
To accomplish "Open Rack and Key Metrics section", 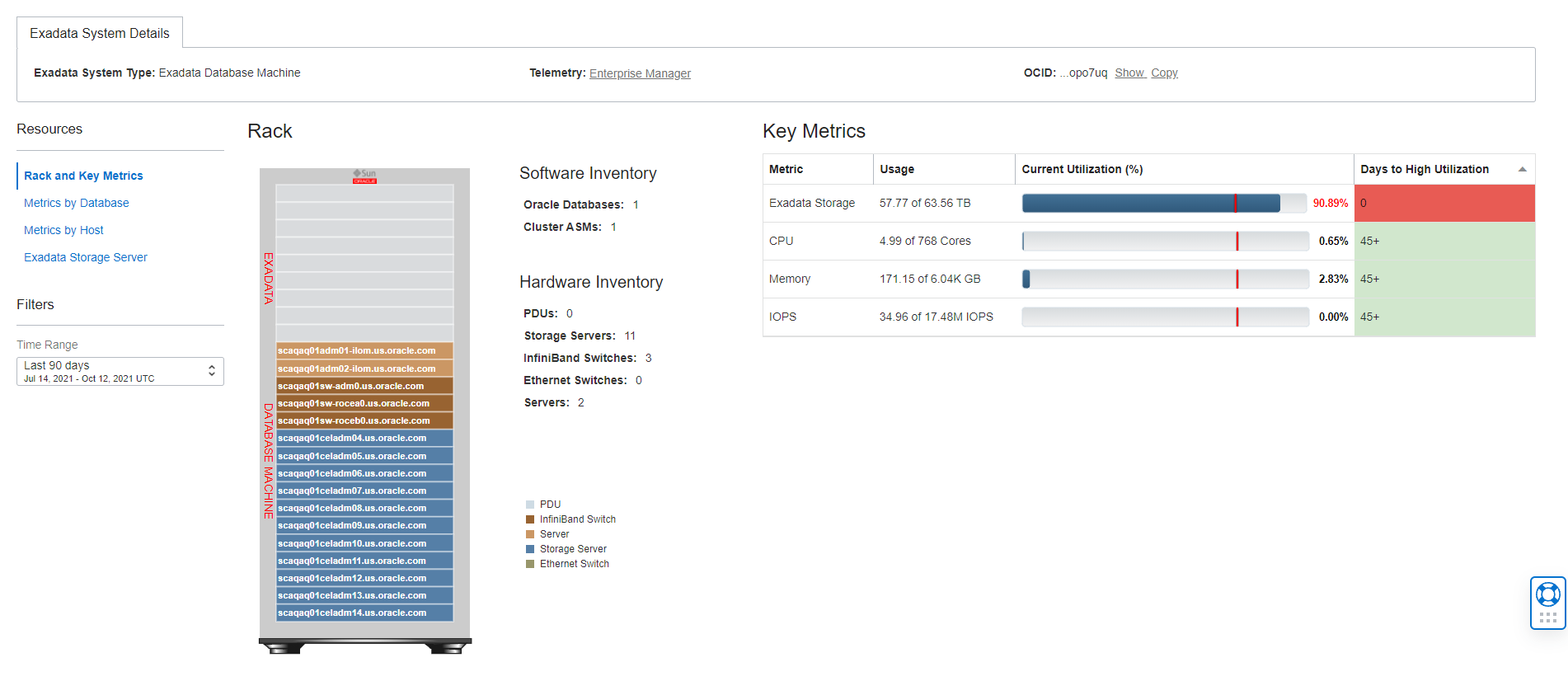I will coord(83,176).
